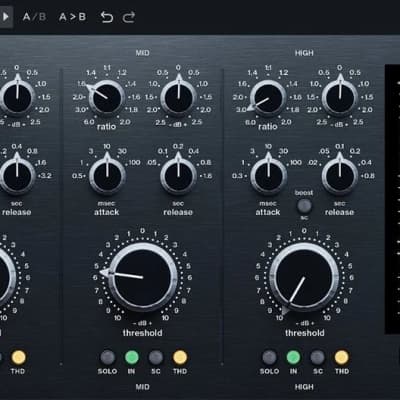Click the redo arrow icon

point(129,17)
